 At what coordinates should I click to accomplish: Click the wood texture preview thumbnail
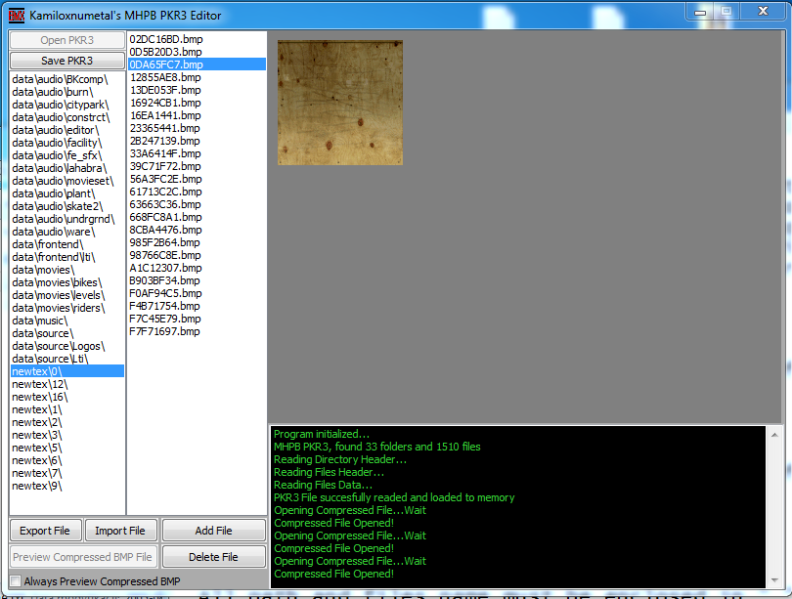[x=340, y=102]
